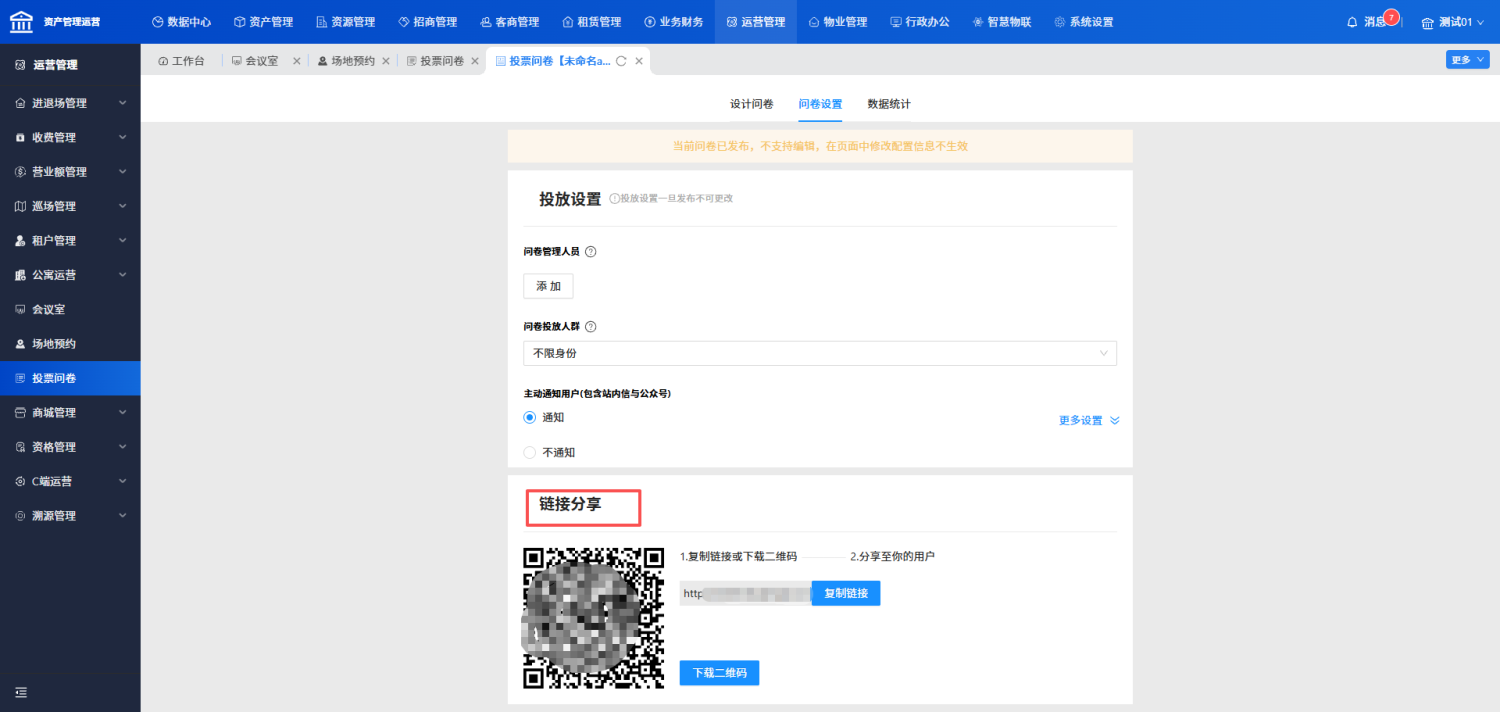This screenshot has height=712, width=1500.
Task: Open 会议室 in the sidebar
Action: pos(70,310)
